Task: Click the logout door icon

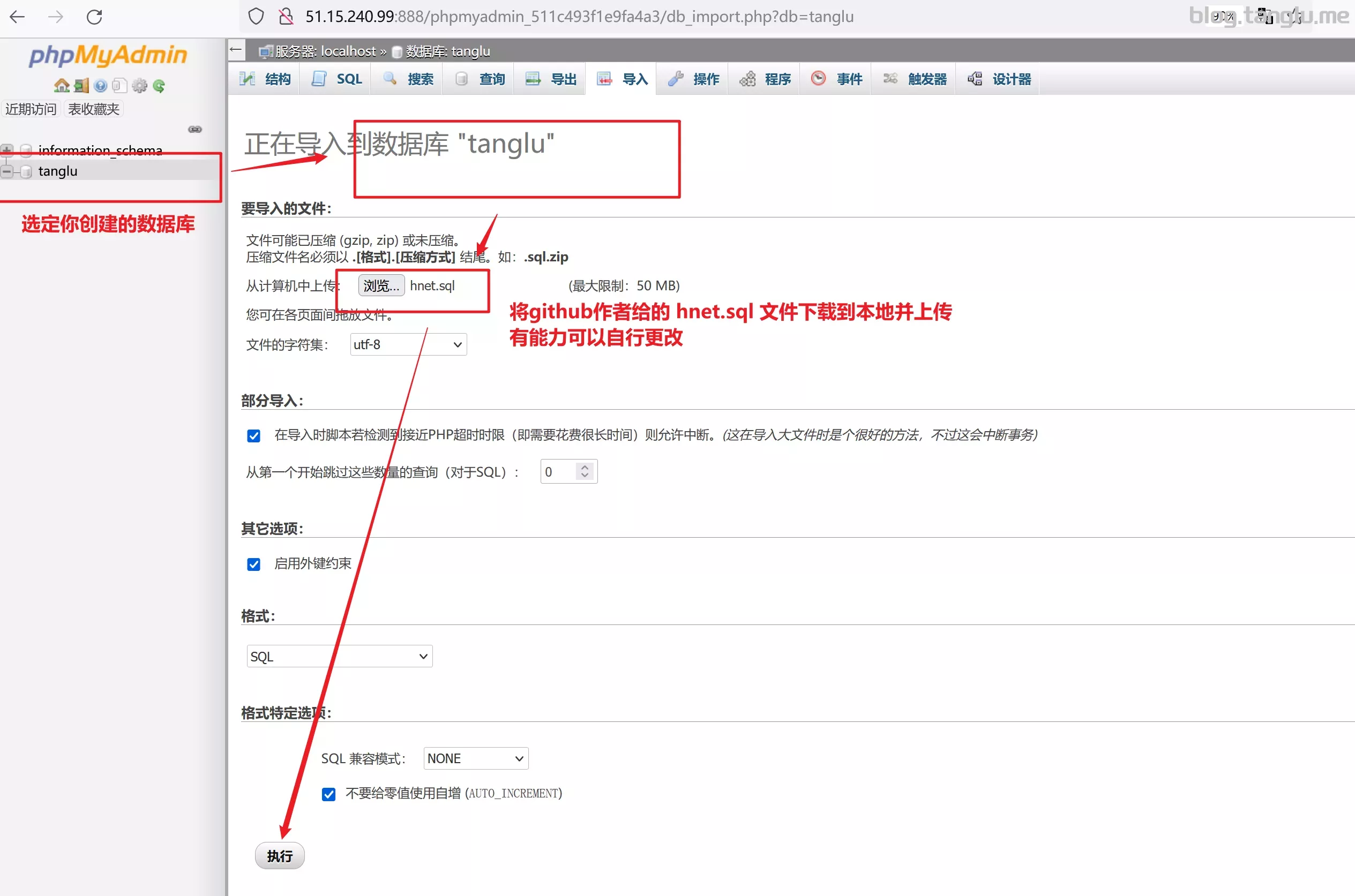Action: [82, 86]
